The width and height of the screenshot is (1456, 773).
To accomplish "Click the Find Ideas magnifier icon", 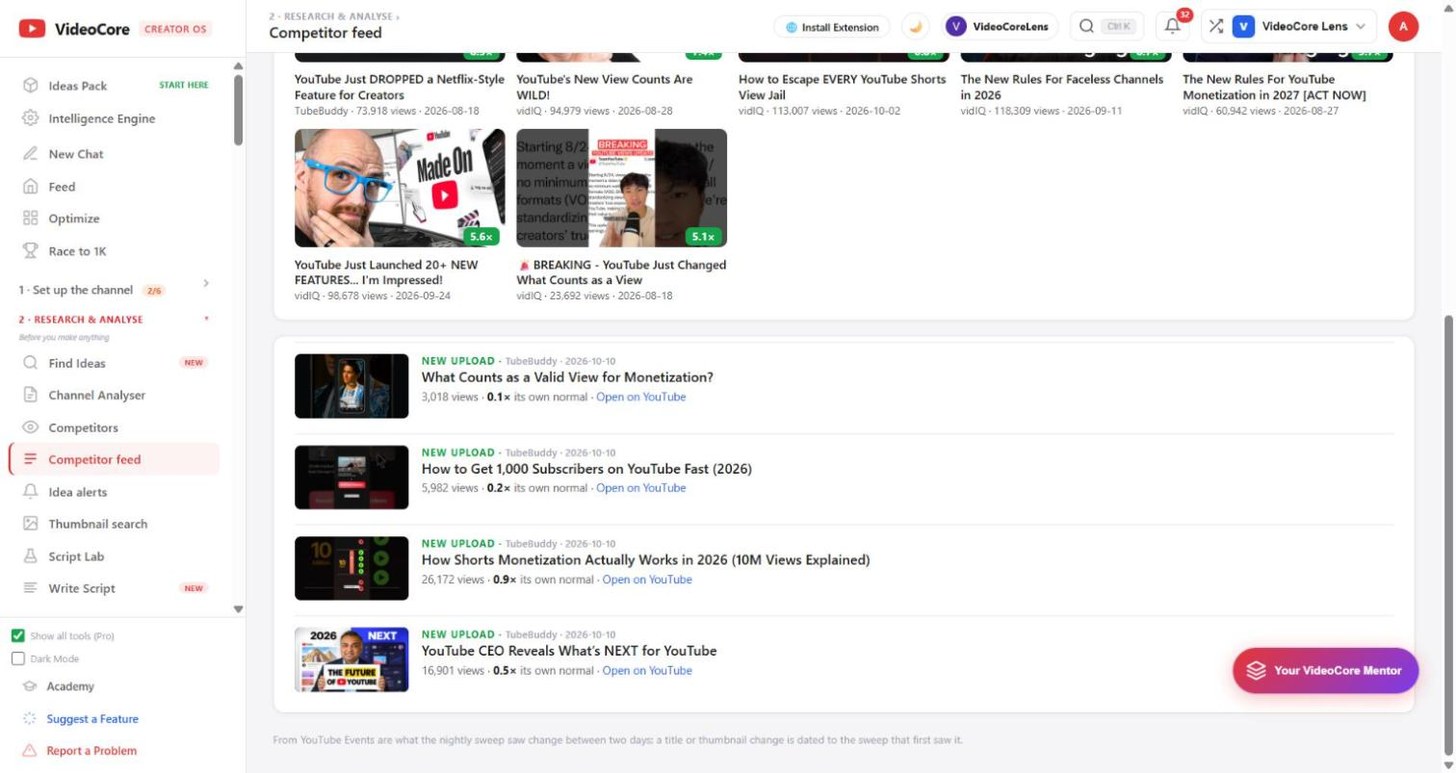I will [x=30, y=363].
